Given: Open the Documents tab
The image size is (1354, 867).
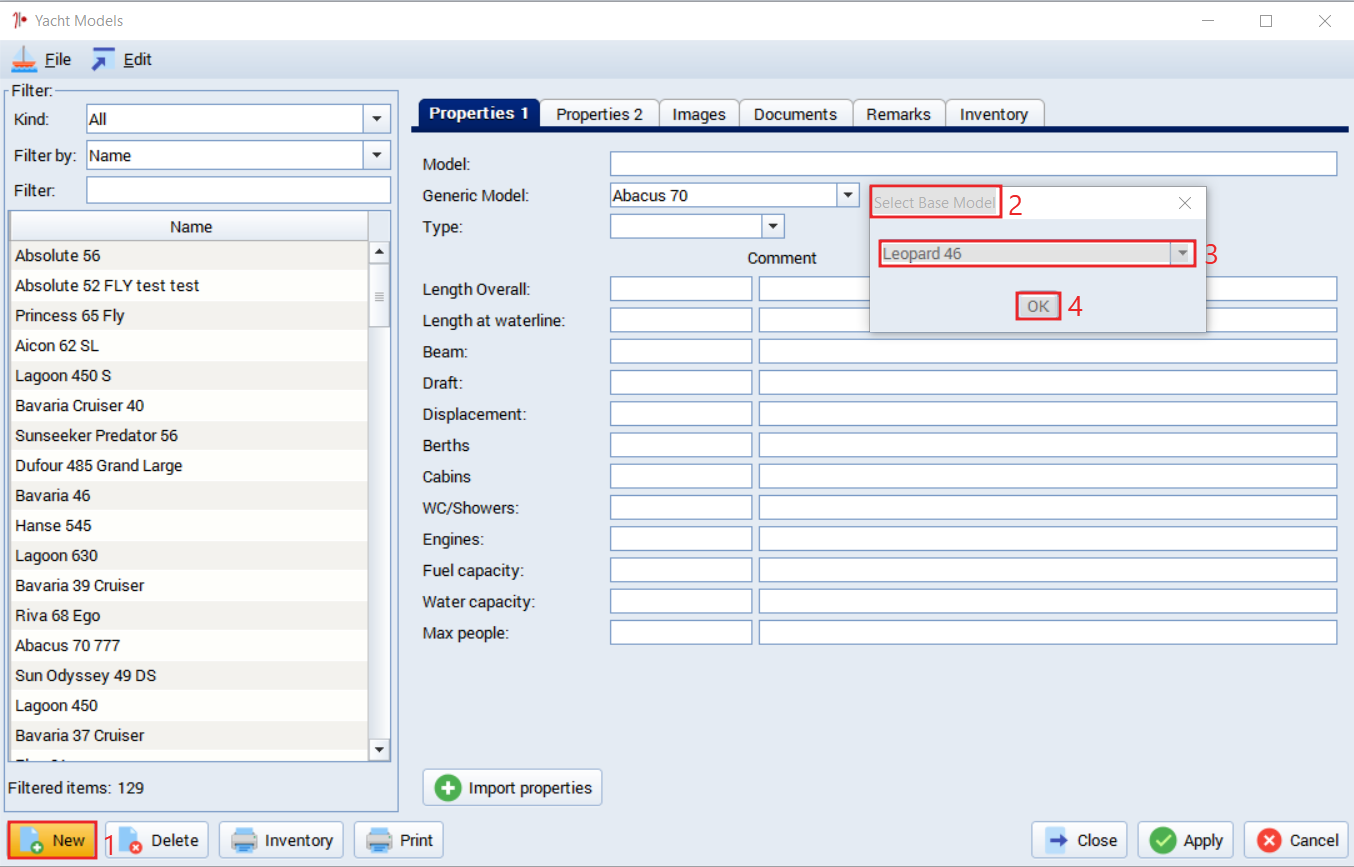Looking at the screenshot, I should point(795,114).
